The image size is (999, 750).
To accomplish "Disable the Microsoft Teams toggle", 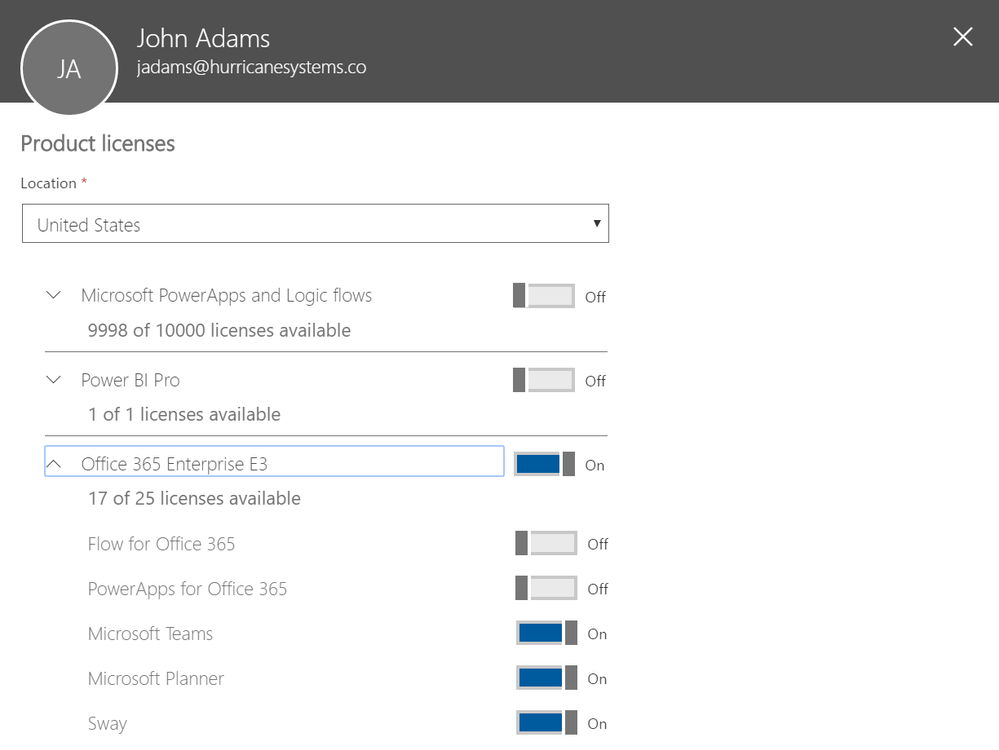I will [x=547, y=633].
